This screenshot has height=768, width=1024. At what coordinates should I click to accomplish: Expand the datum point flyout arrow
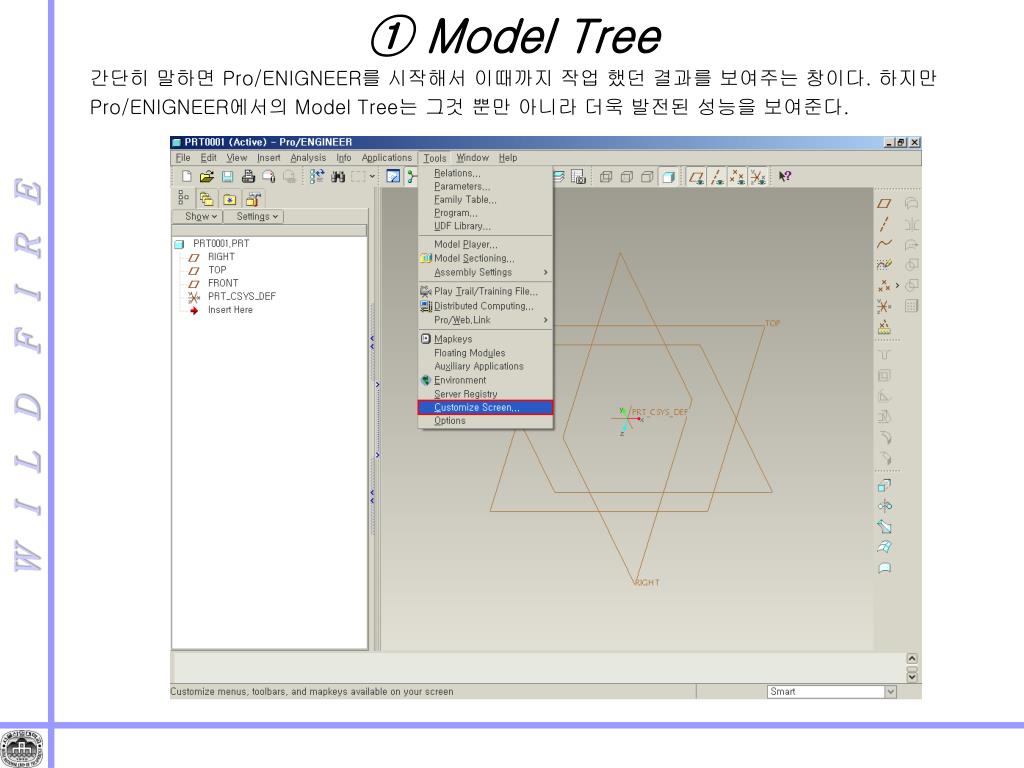coord(897,285)
